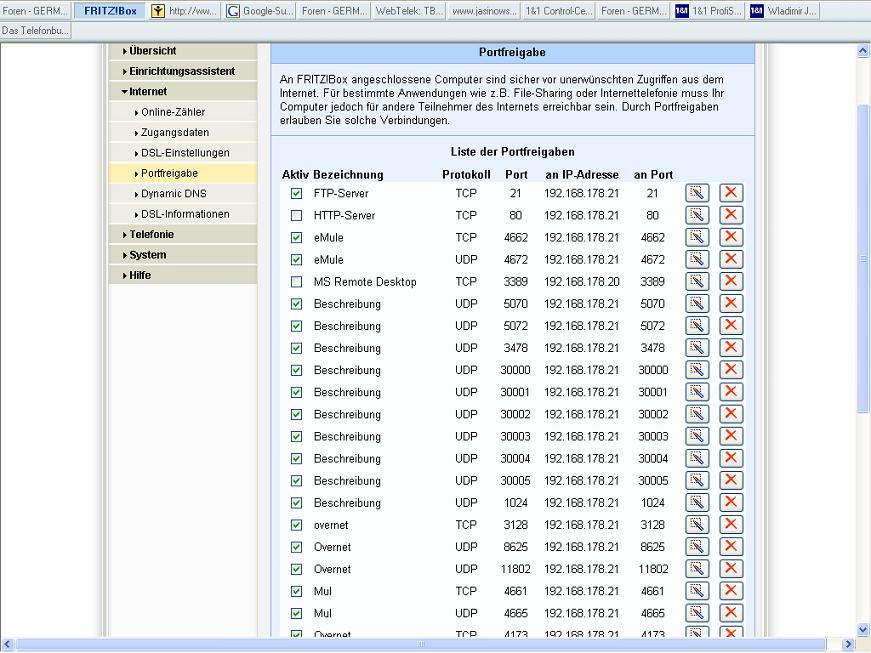Edit the MS Remote Desktop entry

coord(697,282)
